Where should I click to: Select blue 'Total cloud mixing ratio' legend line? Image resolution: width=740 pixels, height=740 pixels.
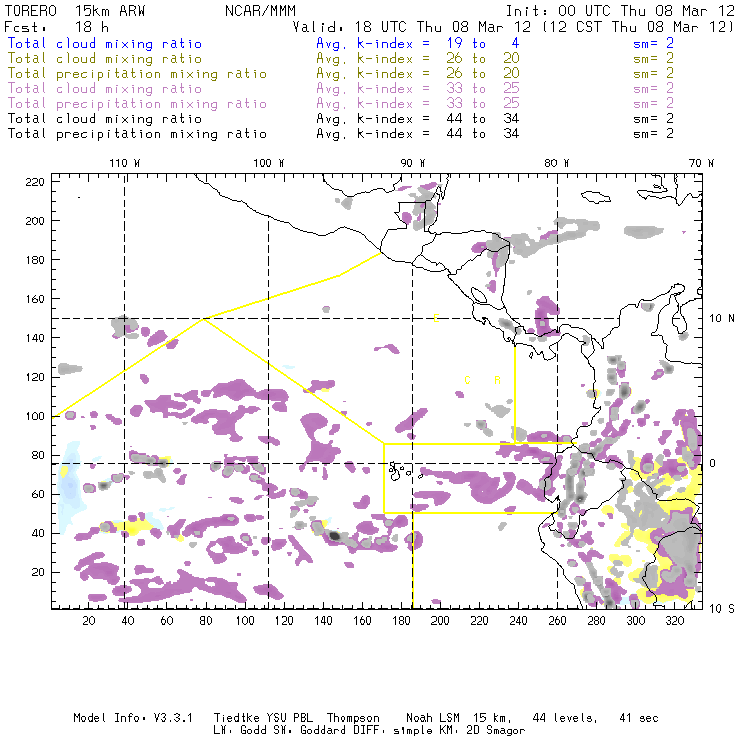(x=105, y=43)
